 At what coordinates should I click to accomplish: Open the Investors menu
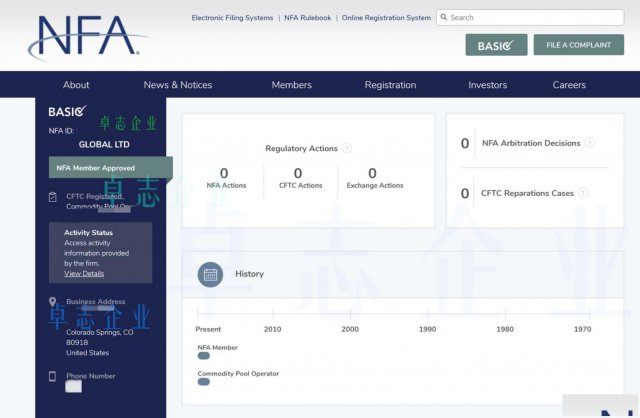click(x=487, y=85)
